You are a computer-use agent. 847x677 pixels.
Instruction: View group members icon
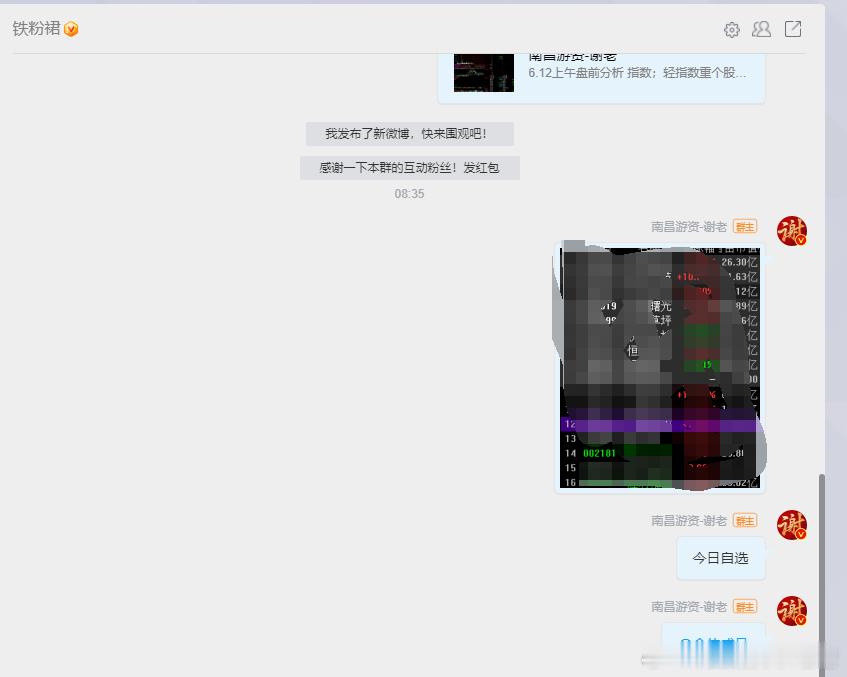761,29
